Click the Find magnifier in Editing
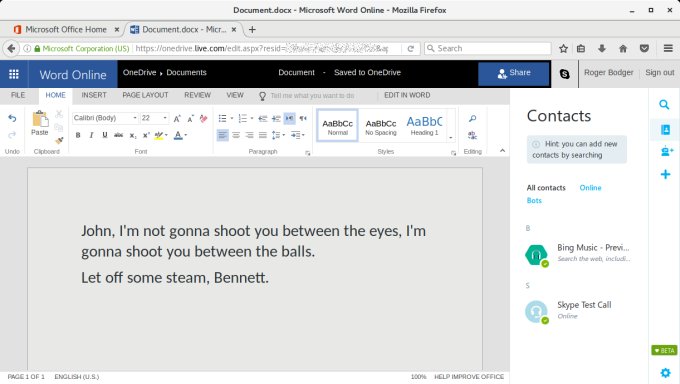The height and width of the screenshot is (384, 680). pyautogui.click(x=472, y=118)
